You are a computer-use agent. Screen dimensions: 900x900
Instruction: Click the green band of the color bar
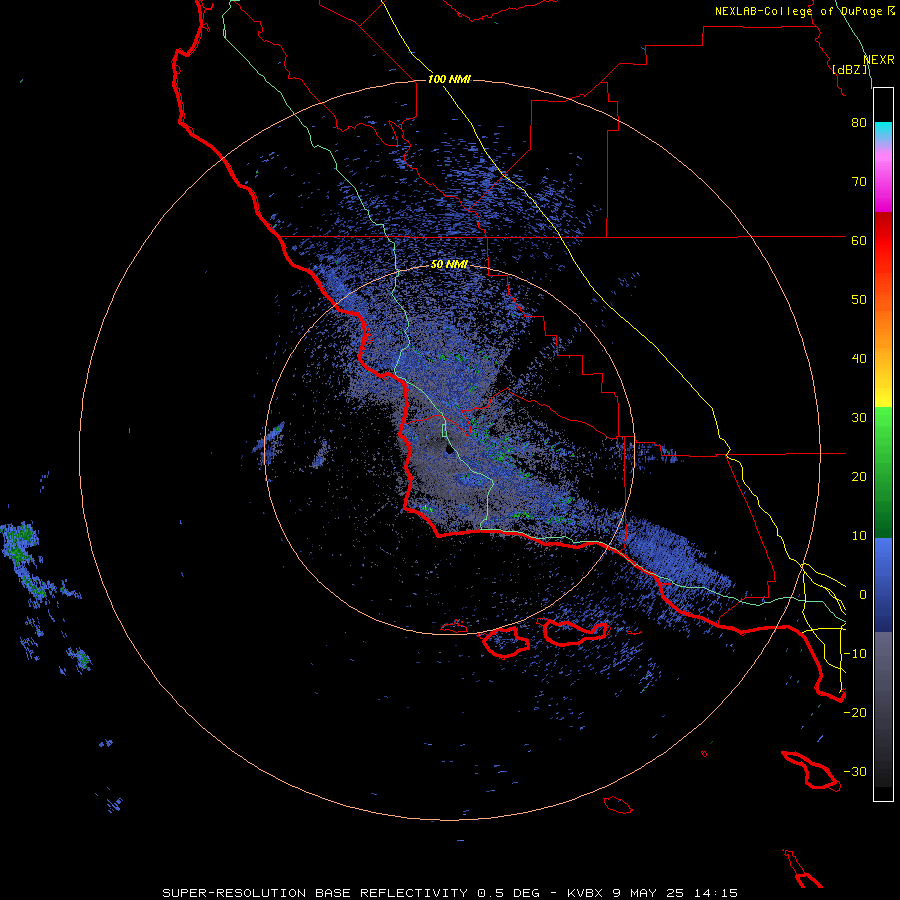(883, 471)
